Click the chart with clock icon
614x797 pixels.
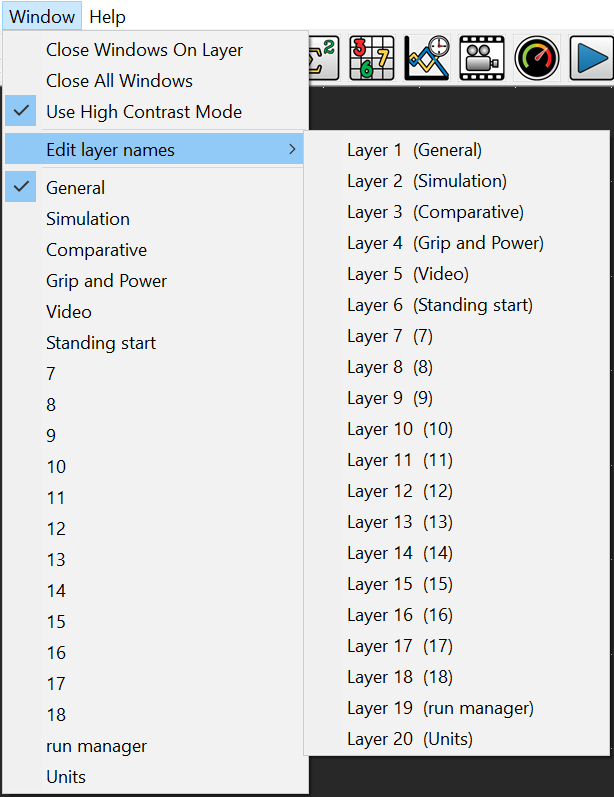pyautogui.click(x=427, y=59)
